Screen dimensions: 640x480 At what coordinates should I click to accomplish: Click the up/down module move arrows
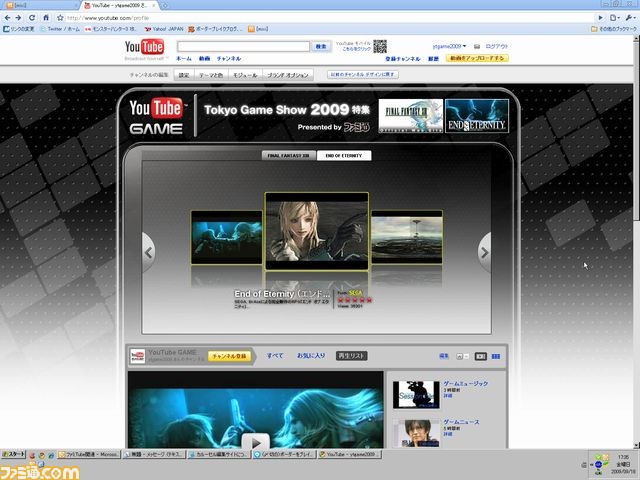[x=462, y=356]
